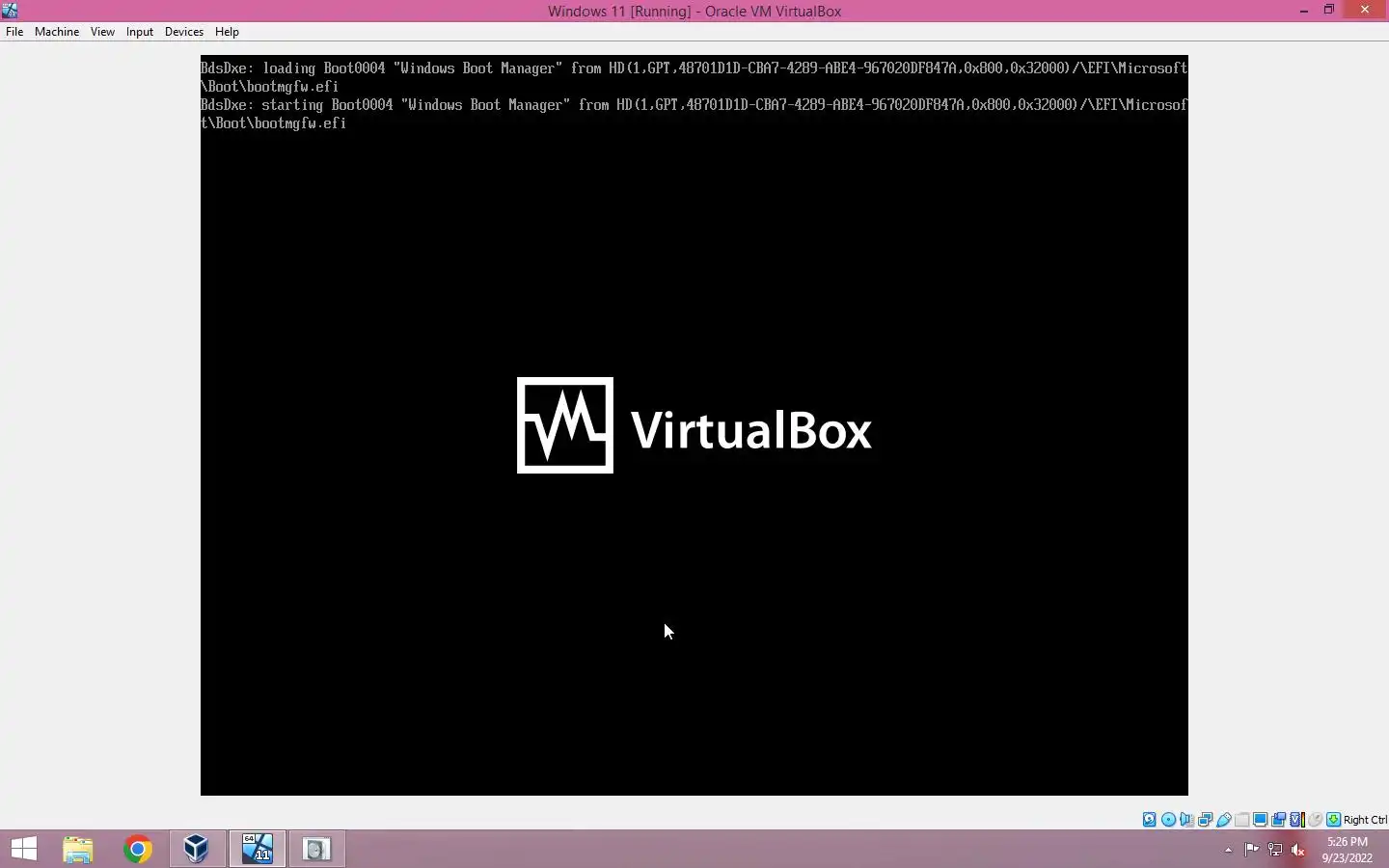
Task: Click the audio status indicator icon
Action: coord(1186,820)
